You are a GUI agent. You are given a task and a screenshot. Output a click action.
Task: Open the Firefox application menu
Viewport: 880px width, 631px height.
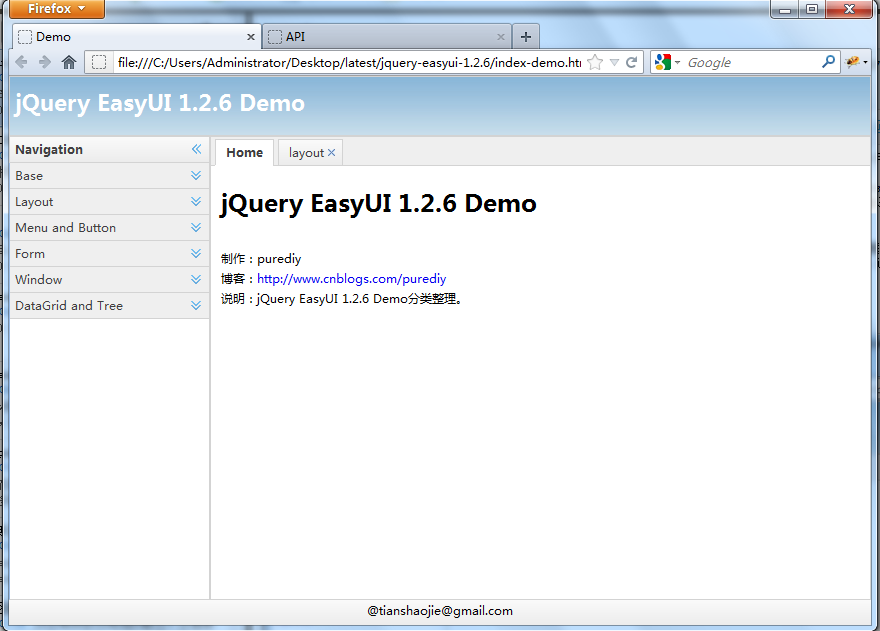57,9
